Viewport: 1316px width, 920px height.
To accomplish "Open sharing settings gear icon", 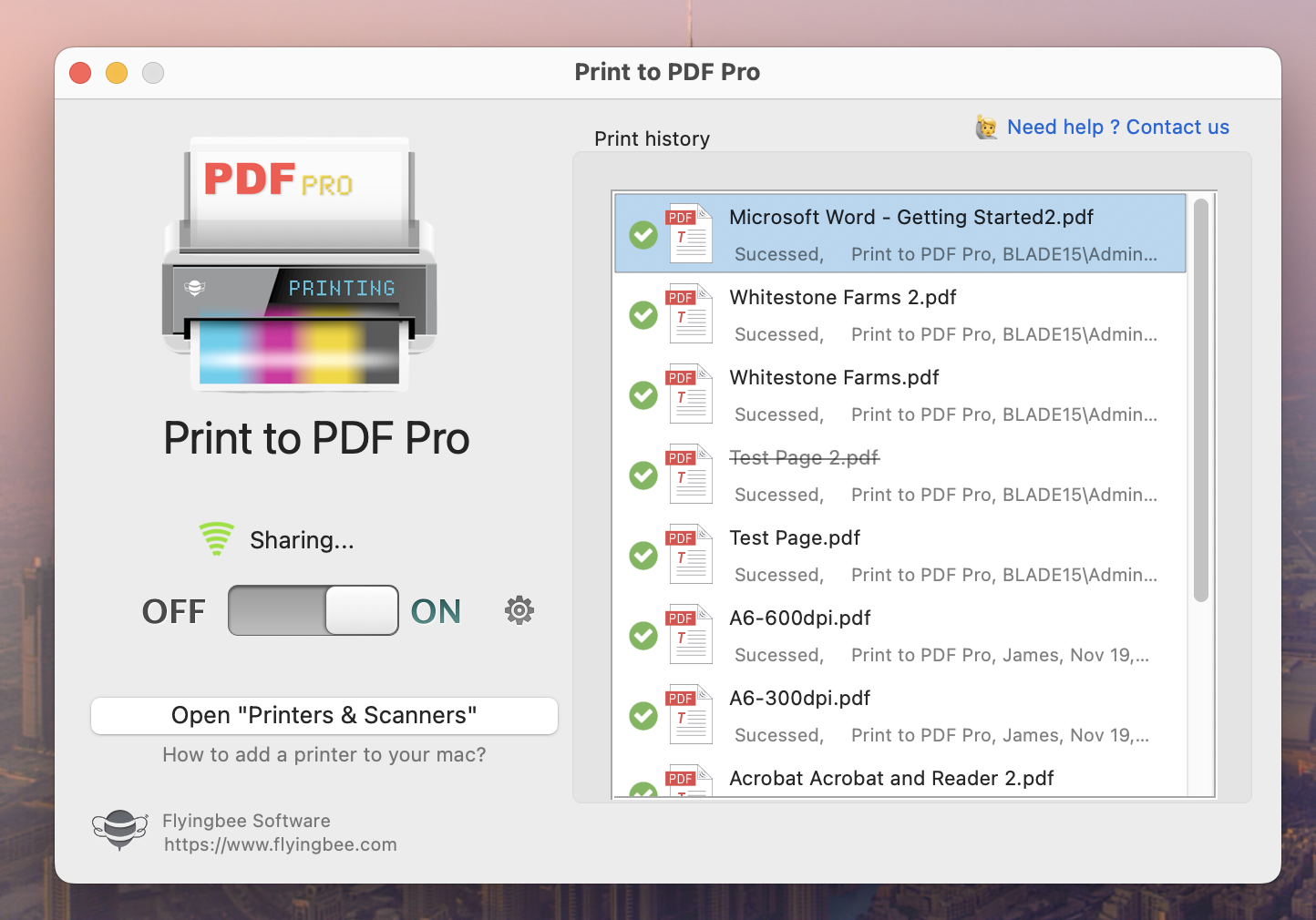I will [x=519, y=610].
